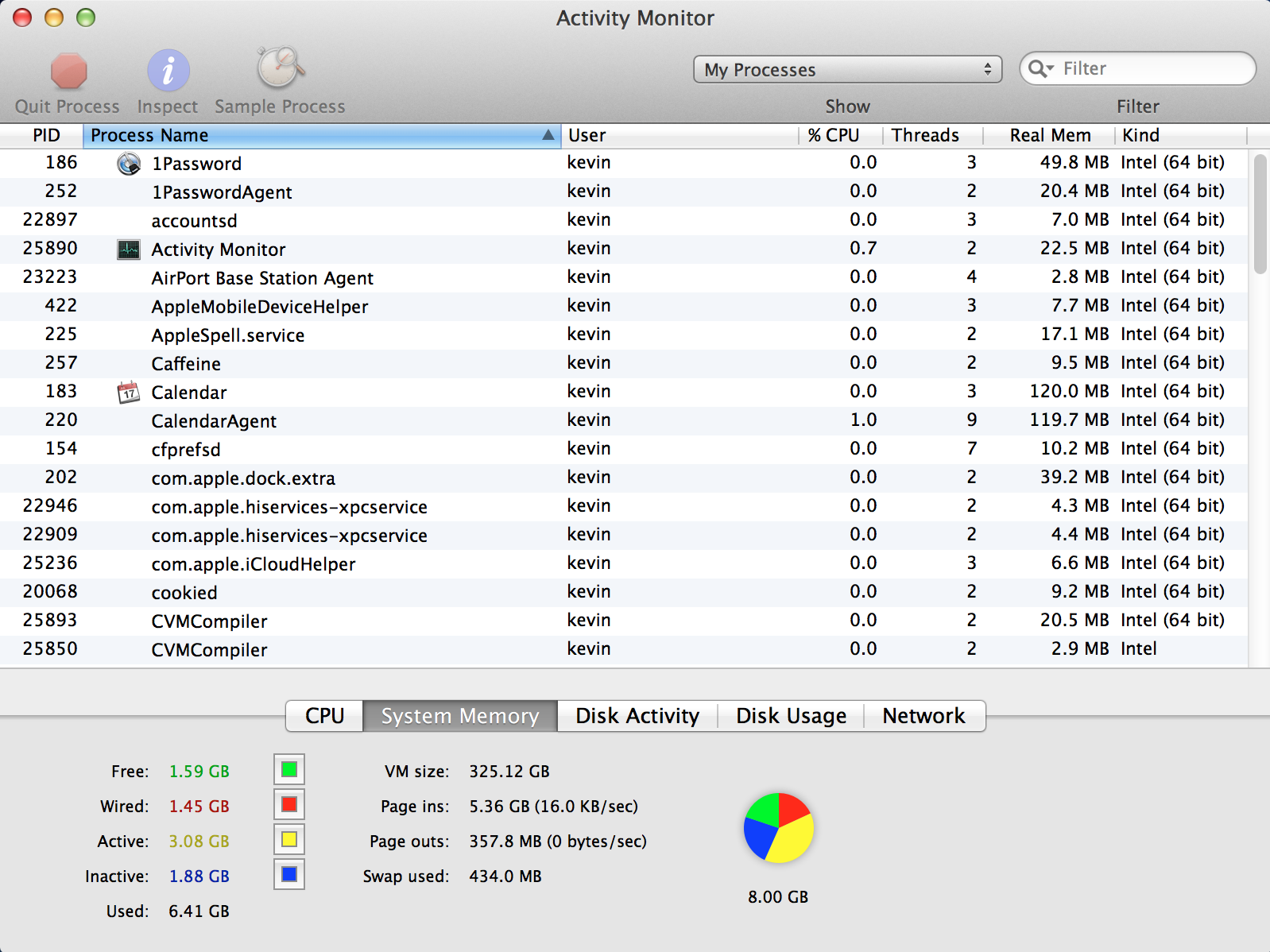Click the Sample Process stopwatch icon
Viewport: 1270px width, 952px height.
pos(280,68)
